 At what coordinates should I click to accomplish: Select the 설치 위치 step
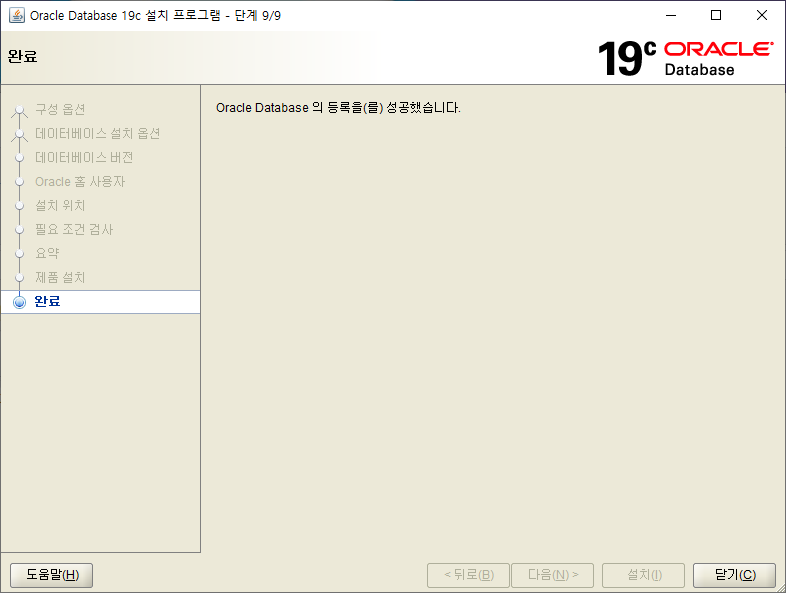tap(60, 206)
